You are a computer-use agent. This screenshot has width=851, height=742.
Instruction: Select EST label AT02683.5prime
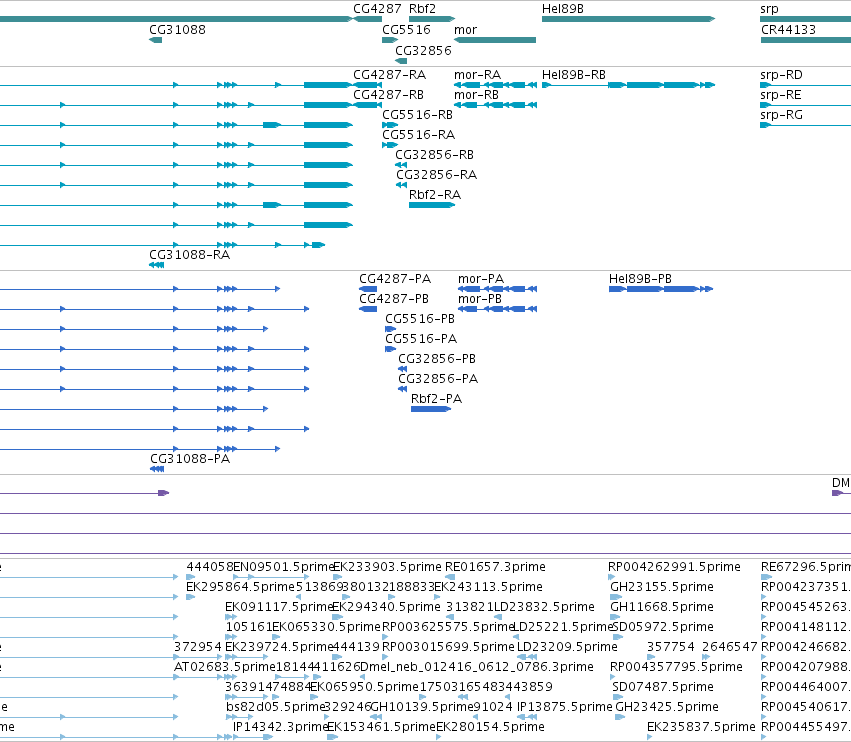pyautogui.click(x=225, y=667)
